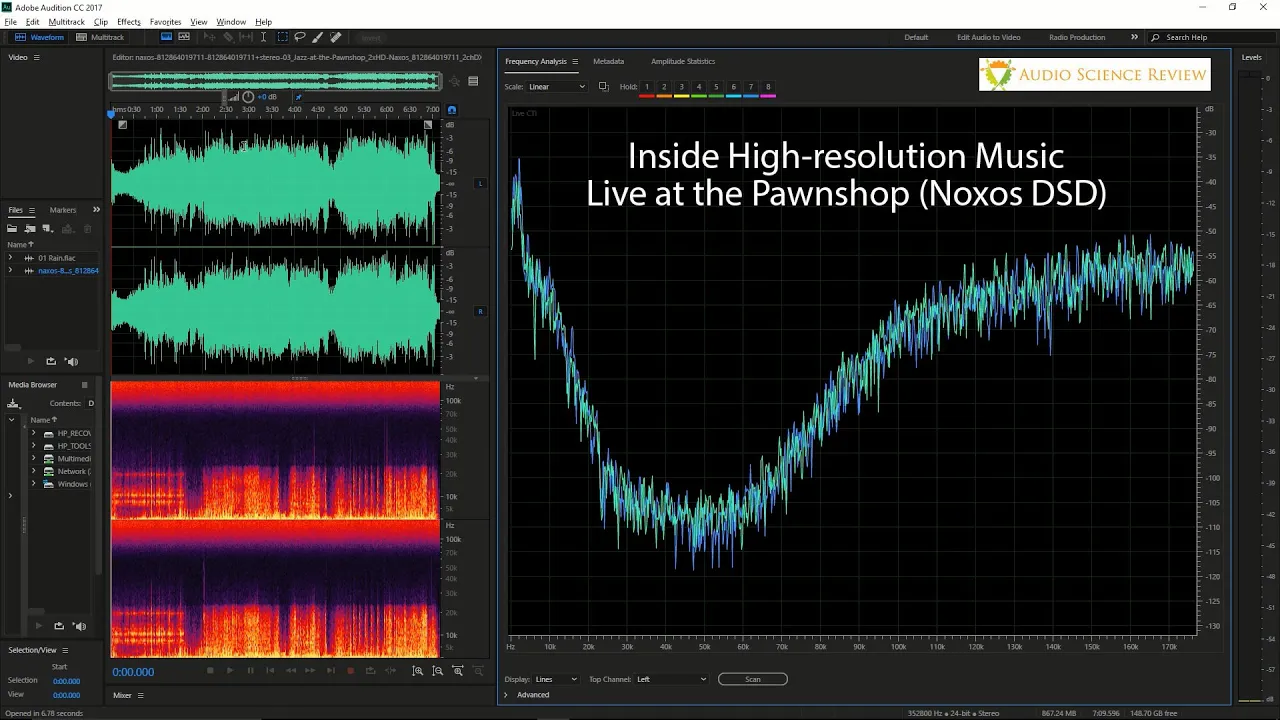Show more panel tabs beside Markers
Image resolution: width=1280 pixels, height=720 pixels.
coord(96,210)
